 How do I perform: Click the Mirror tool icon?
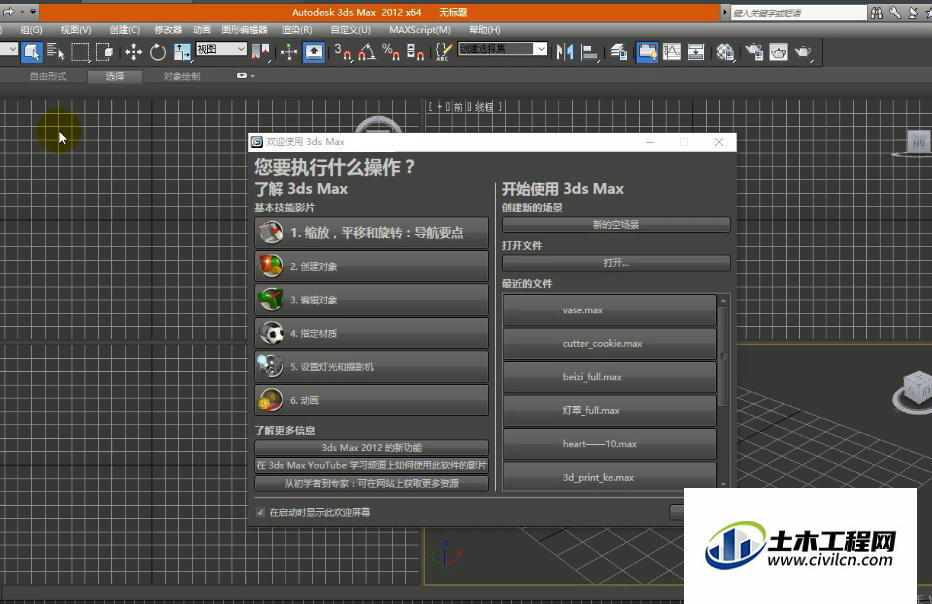pos(565,52)
